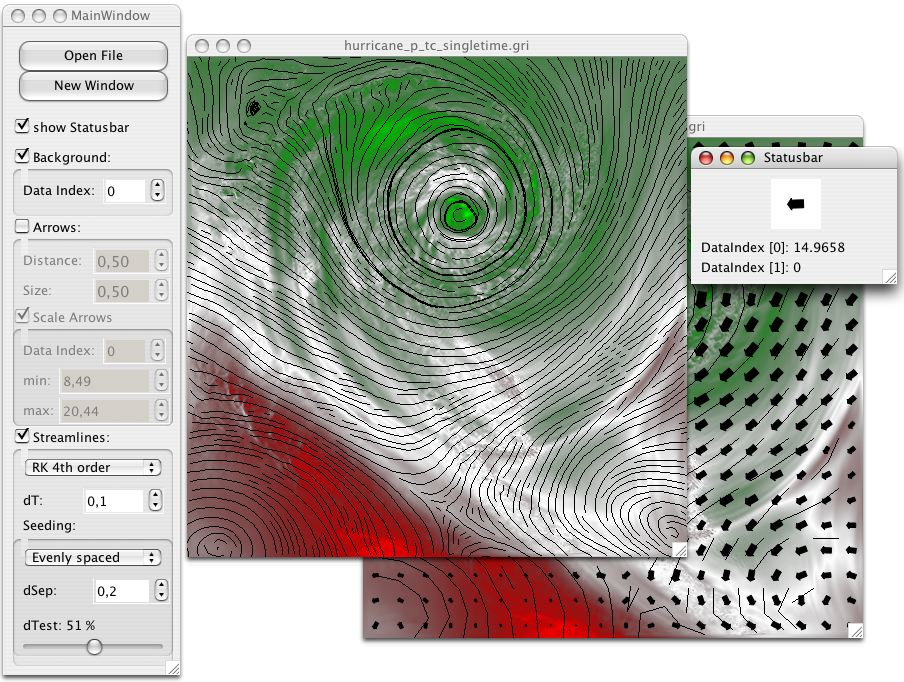904x682 pixels.
Task: Click the Background Data Index stepper
Action: (157, 190)
